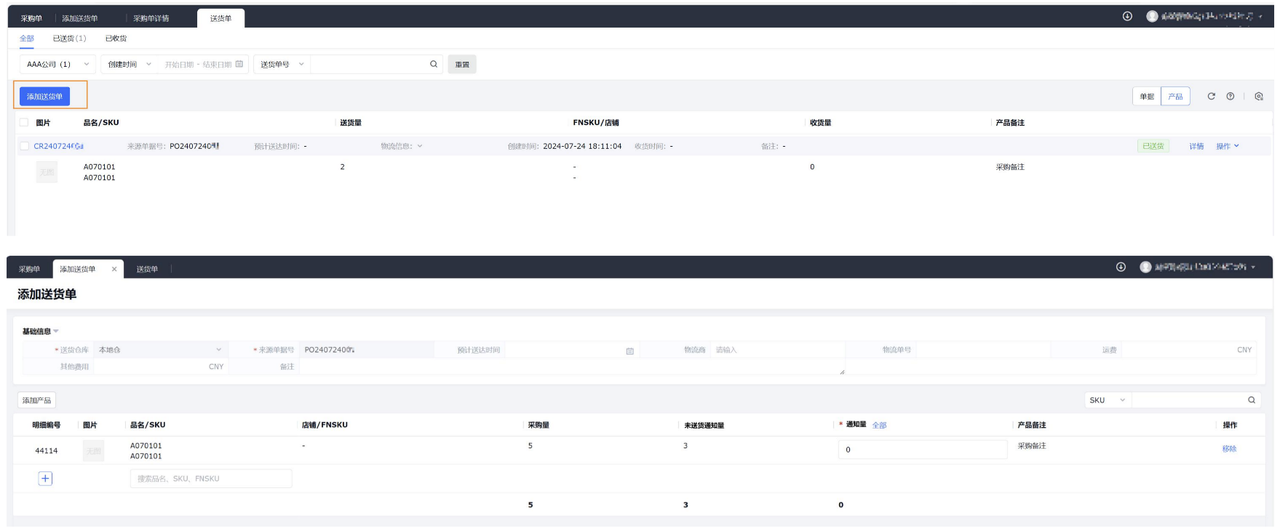Close the 添加送货单 tab with its X
The height and width of the screenshot is (531, 1280).
(x=114, y=269)
